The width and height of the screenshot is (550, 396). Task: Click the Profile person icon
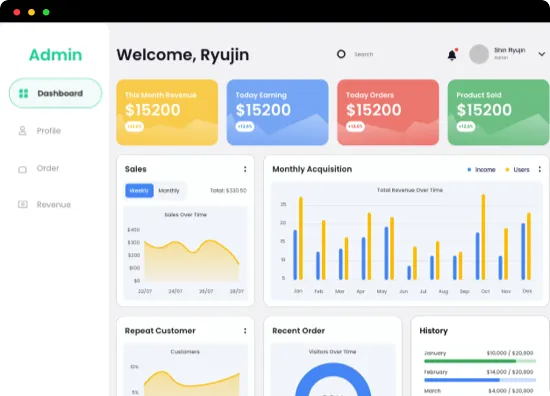coord(22,131)
